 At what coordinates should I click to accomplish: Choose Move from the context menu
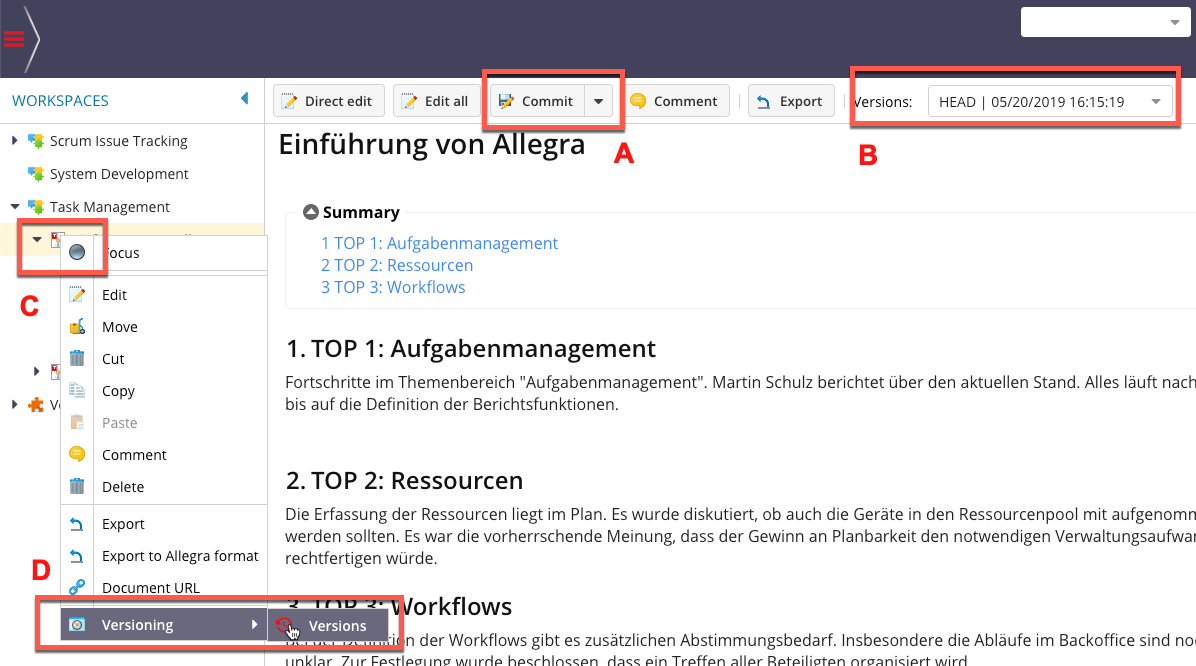pyautogui.click(x=120, y=327)
